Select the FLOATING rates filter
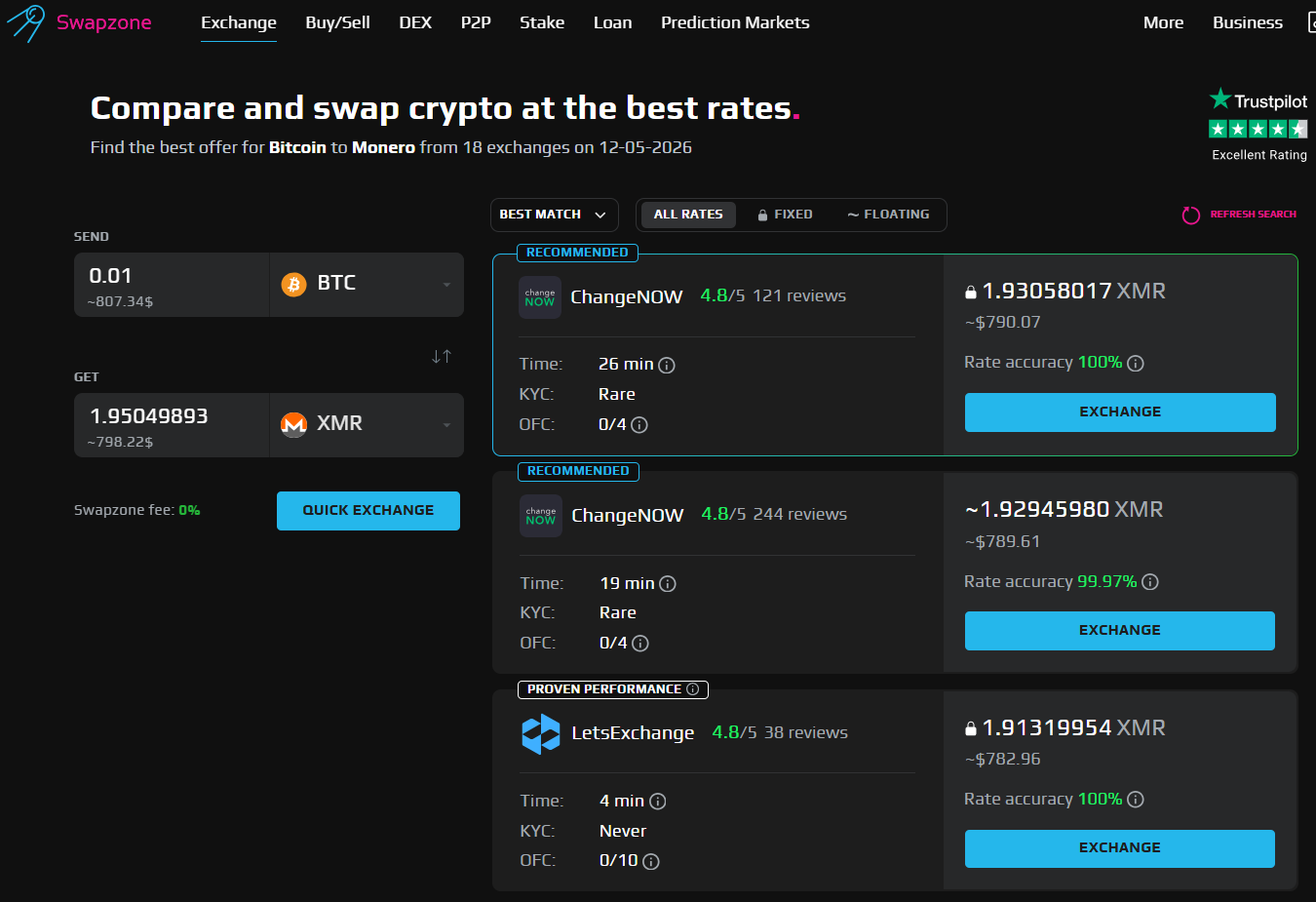 pyautogui.click(x=888, y=215)
